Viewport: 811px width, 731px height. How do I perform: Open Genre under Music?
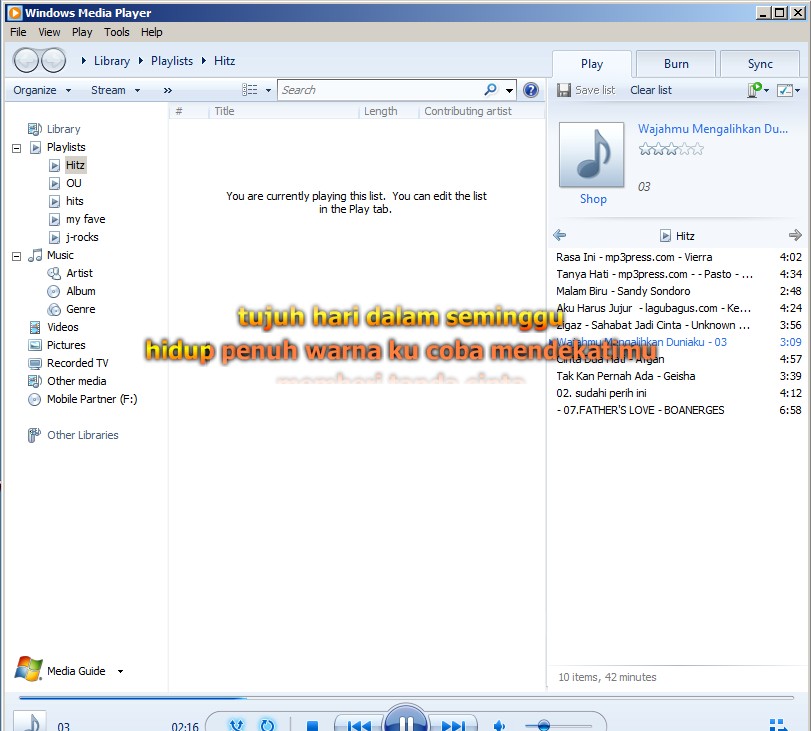pyautogui.click(x=81, y=309)
